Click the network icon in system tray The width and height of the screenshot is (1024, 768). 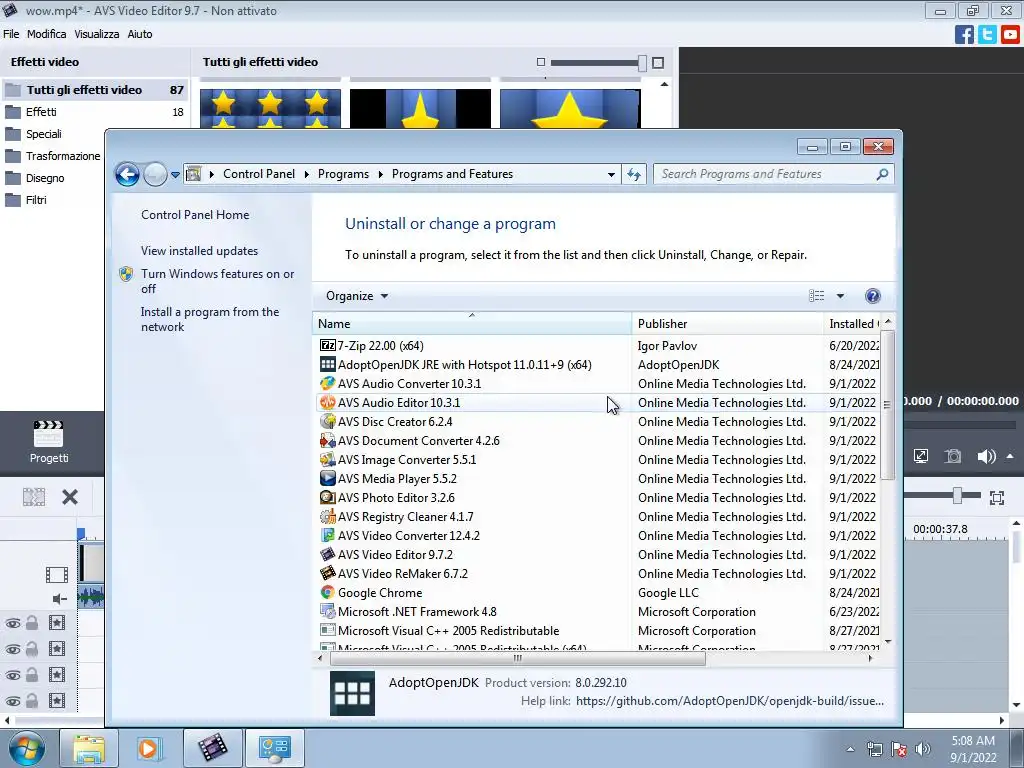[x=874, y=749]
